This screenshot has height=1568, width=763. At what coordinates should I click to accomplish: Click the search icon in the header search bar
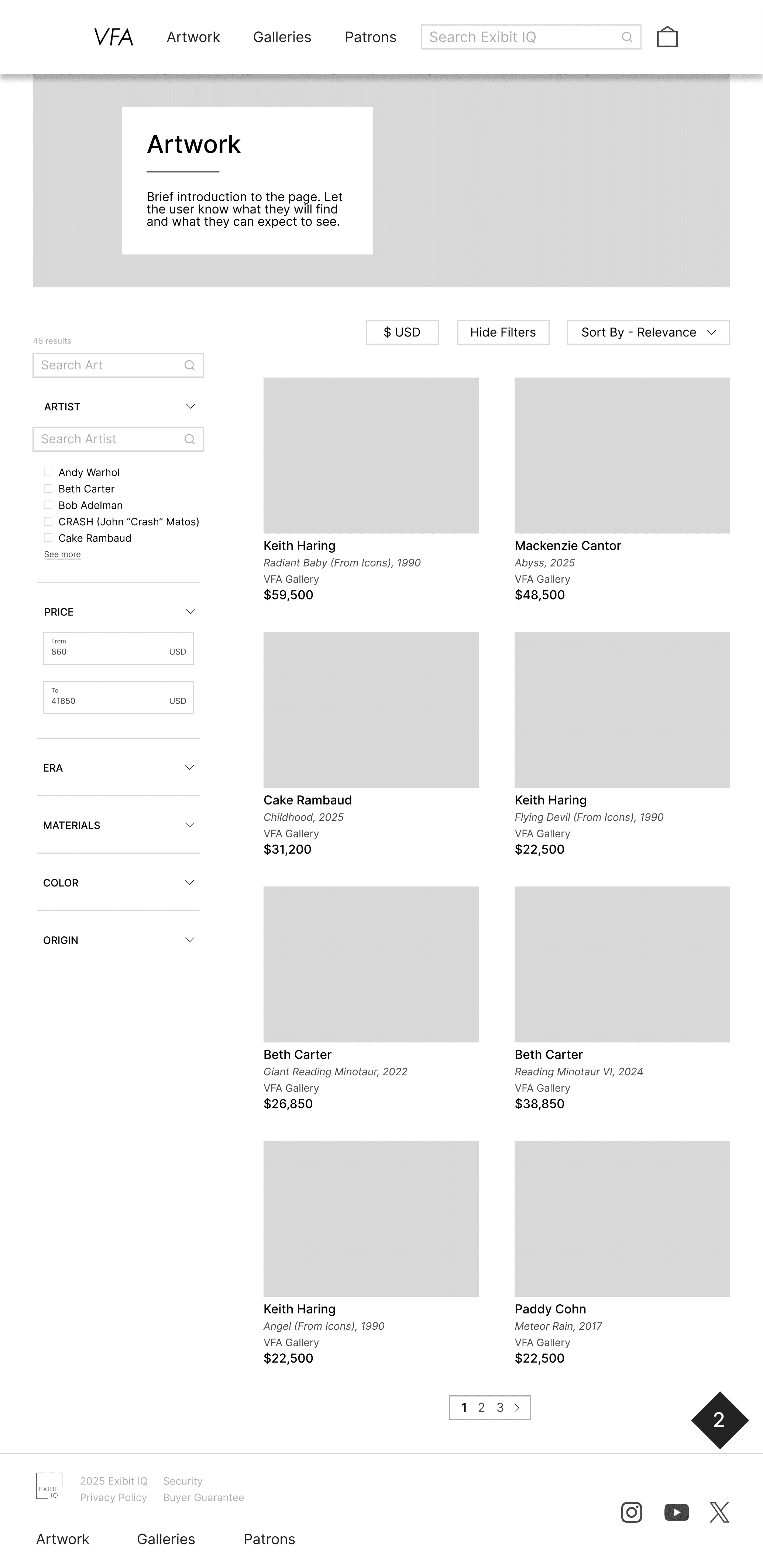tap(627, 37)
